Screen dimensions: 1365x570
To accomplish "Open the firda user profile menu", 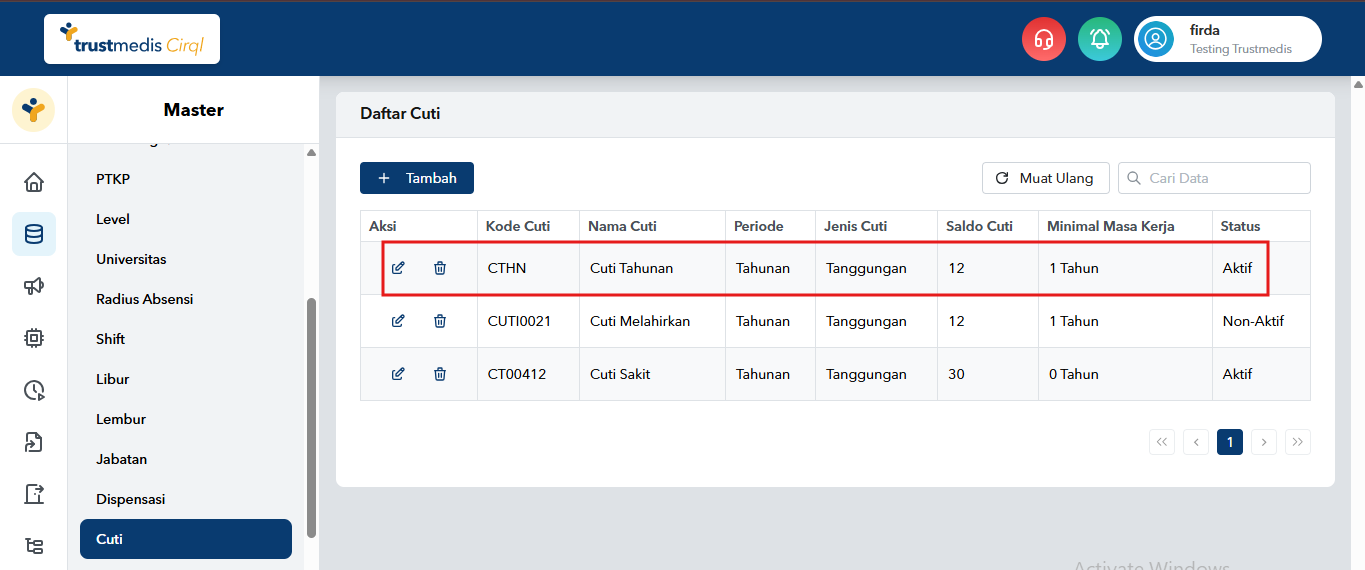I will 1228,39.
